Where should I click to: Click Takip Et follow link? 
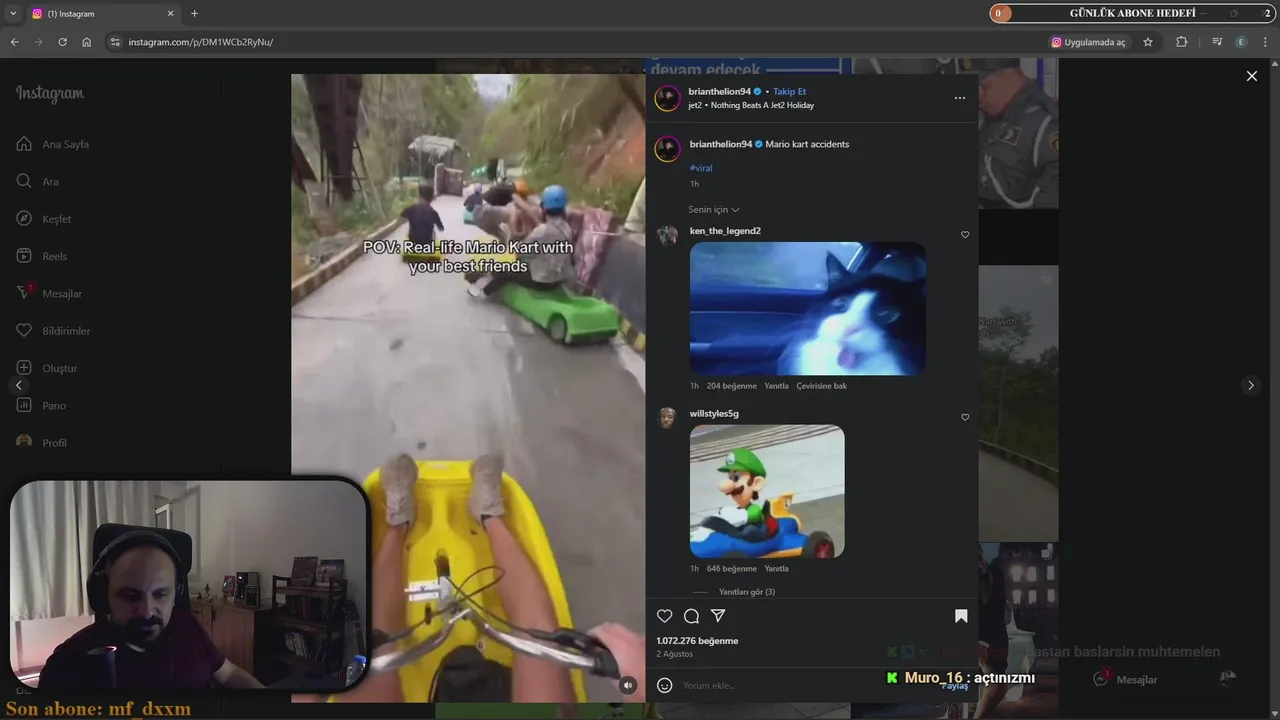789,92
